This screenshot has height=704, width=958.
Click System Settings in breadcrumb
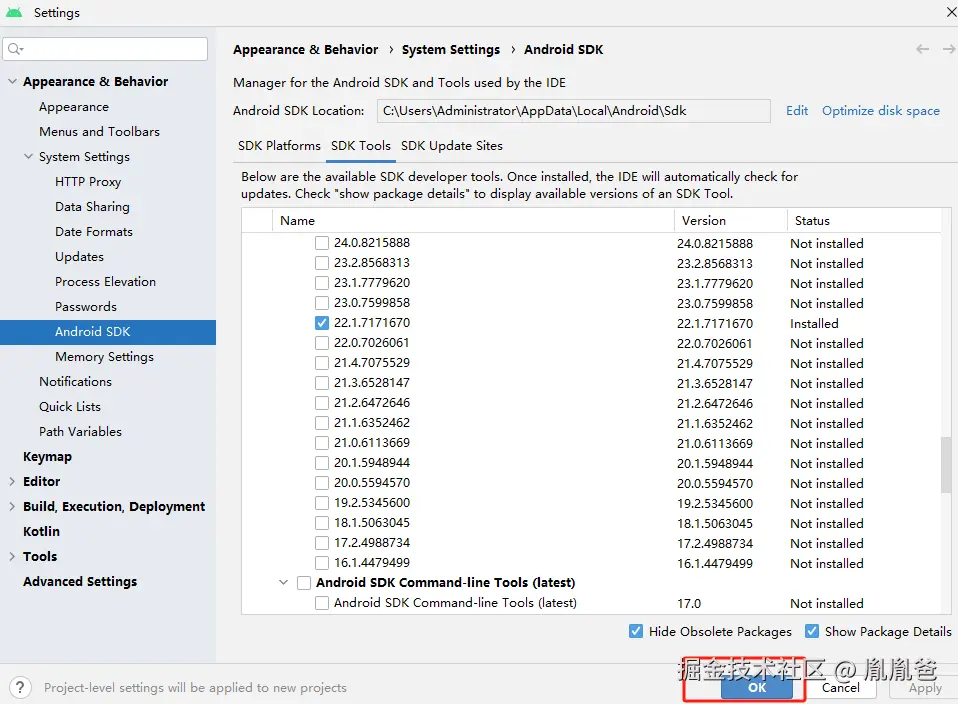coord(451,50)
